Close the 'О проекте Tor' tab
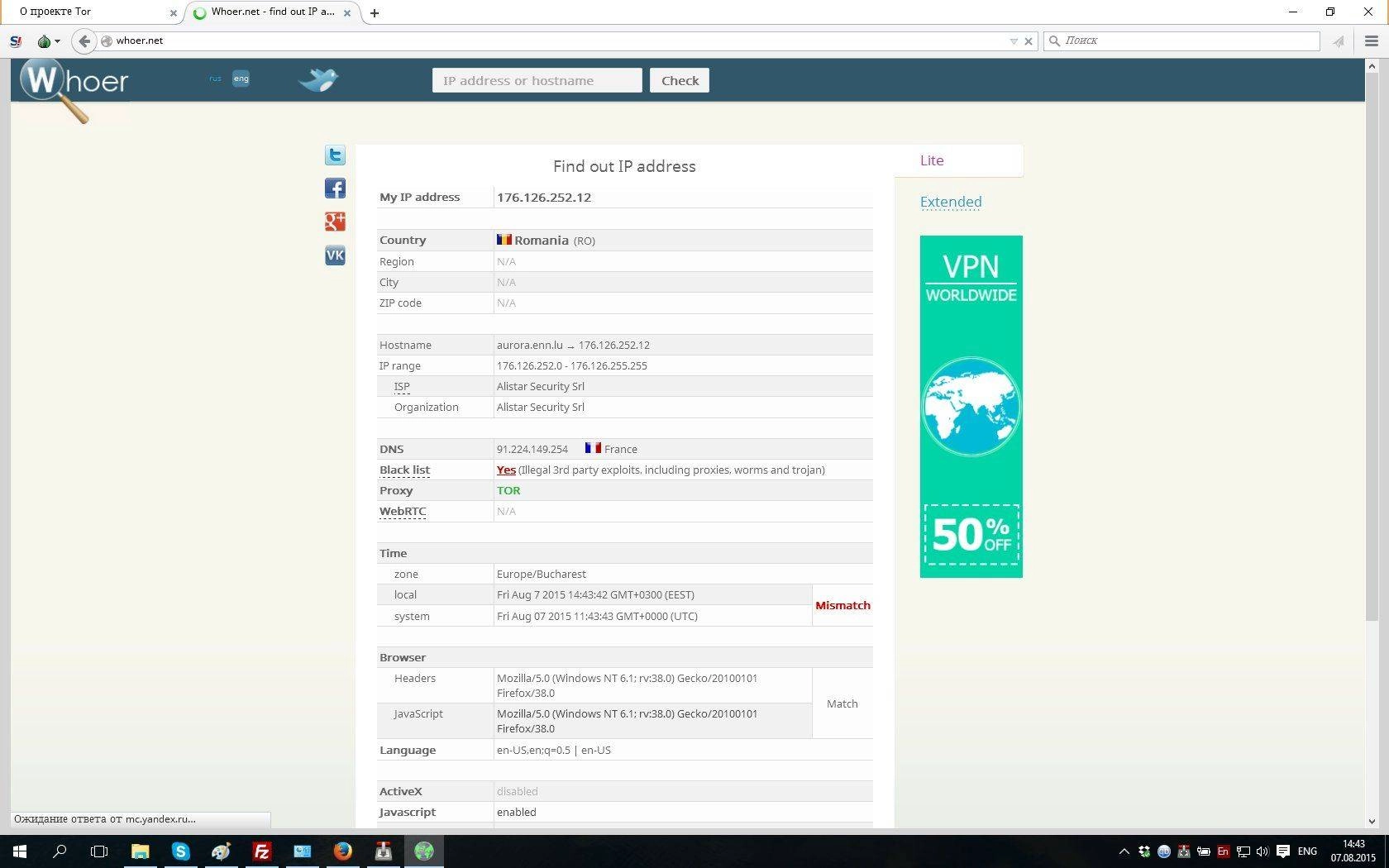Viewport: 1389px width, 868px height. click(x=173, y=12)
